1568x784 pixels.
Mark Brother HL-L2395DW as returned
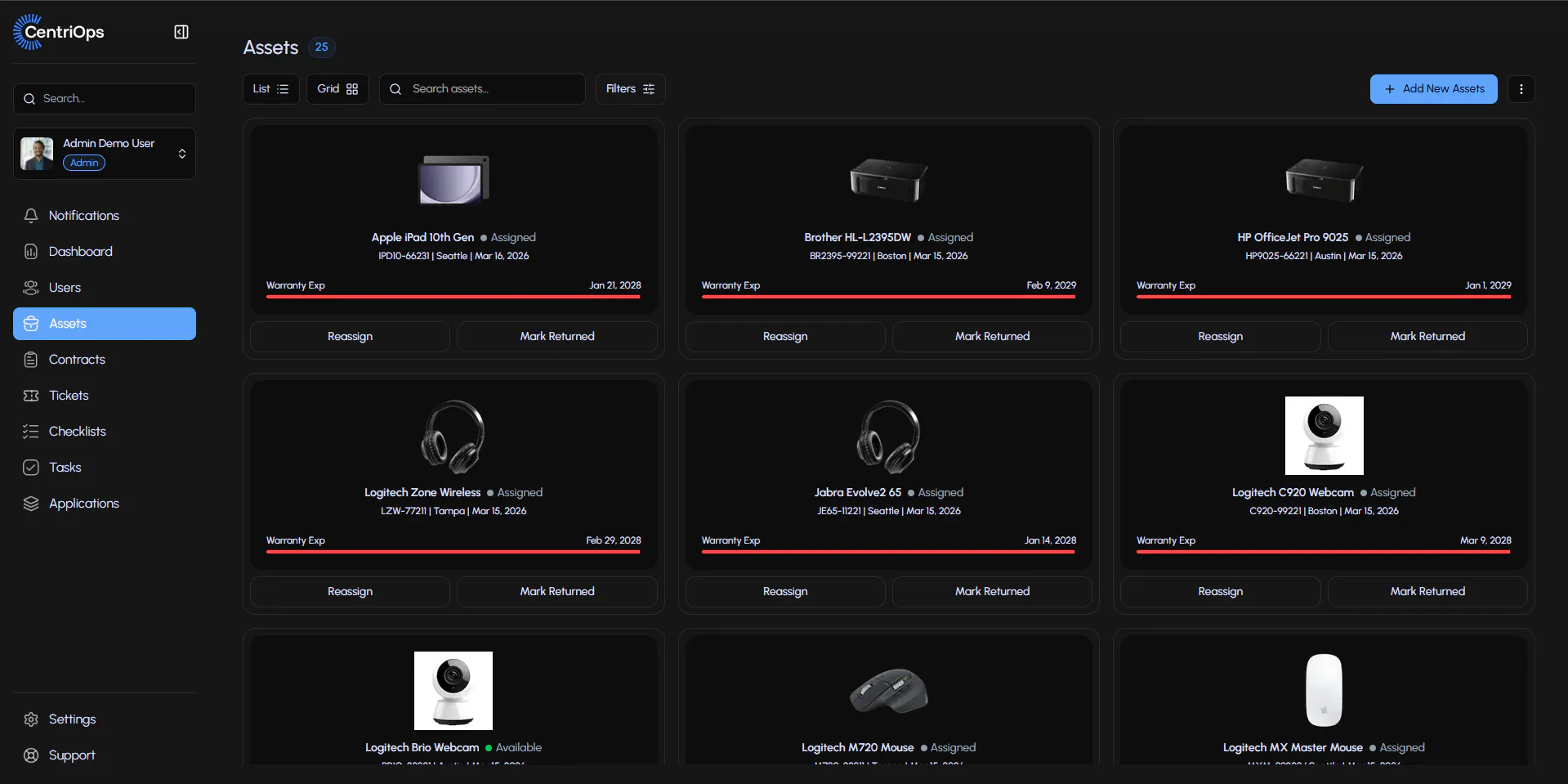(x=993, y=337)
